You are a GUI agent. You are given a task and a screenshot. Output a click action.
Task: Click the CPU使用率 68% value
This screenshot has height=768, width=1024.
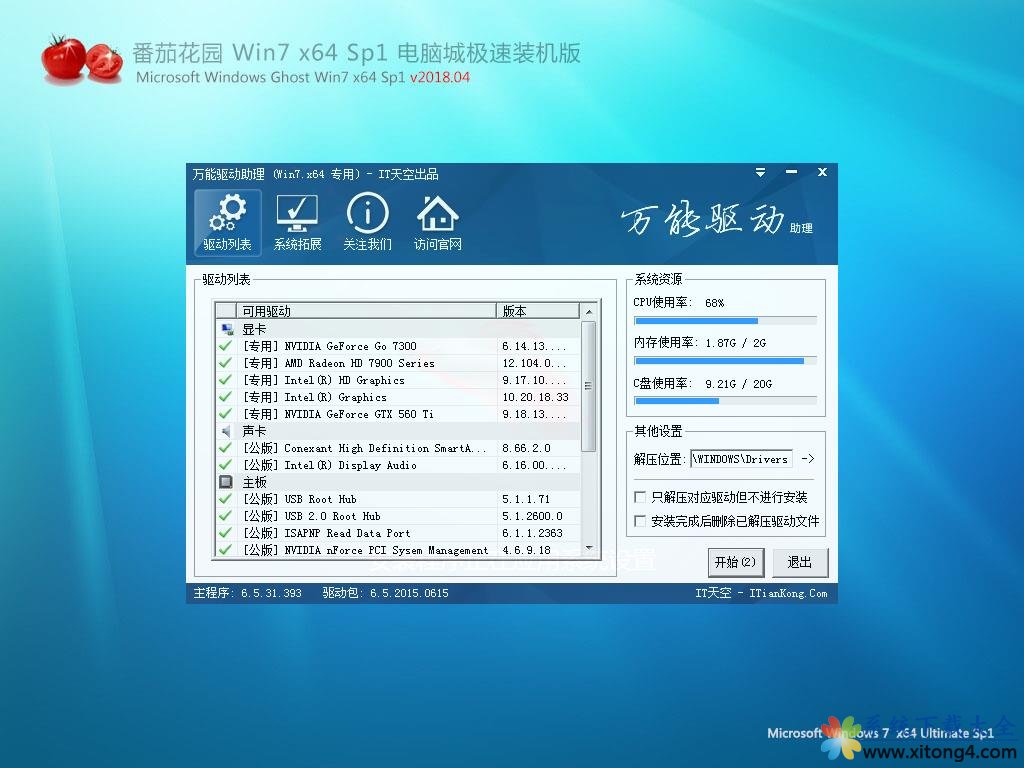click(x=714, y=303)
